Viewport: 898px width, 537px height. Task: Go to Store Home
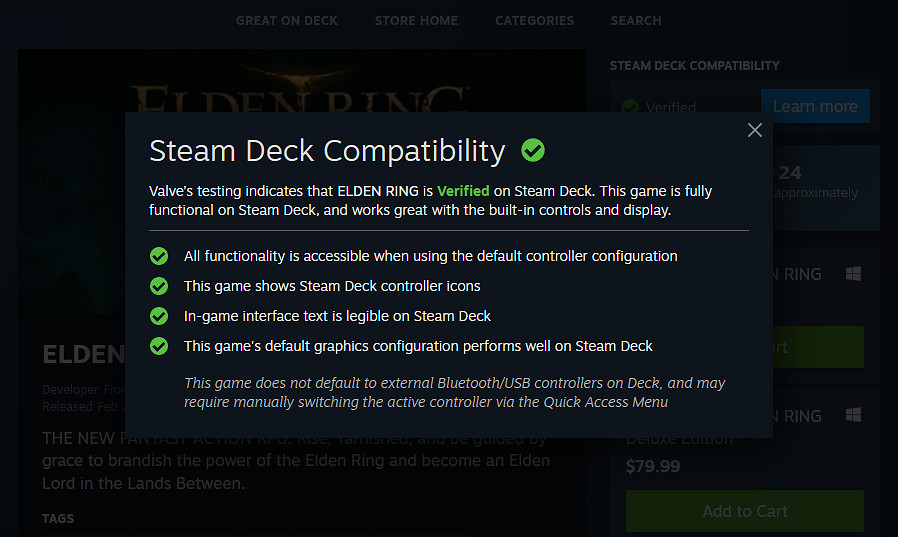(416, 20)
